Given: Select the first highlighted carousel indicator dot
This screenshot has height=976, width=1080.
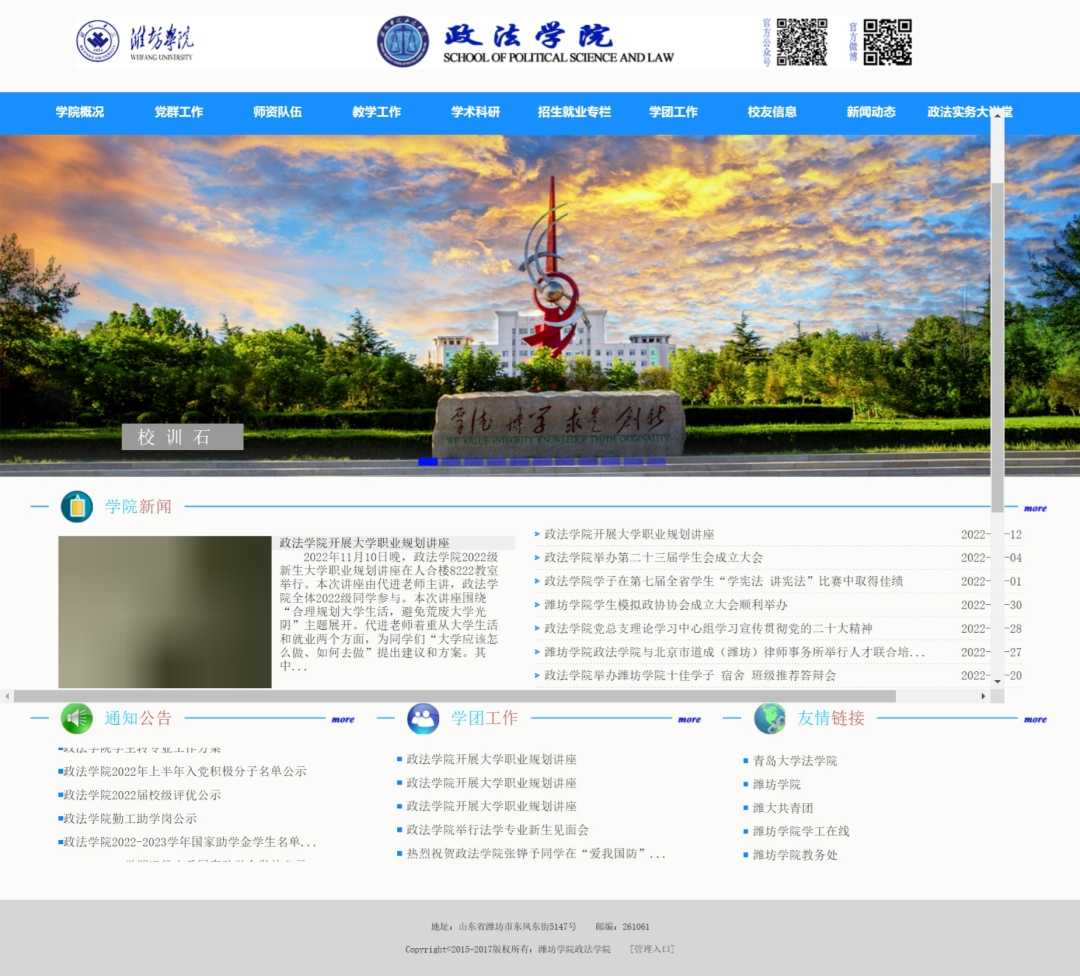Looking at the screenshot, I should (x=428, y=462).
